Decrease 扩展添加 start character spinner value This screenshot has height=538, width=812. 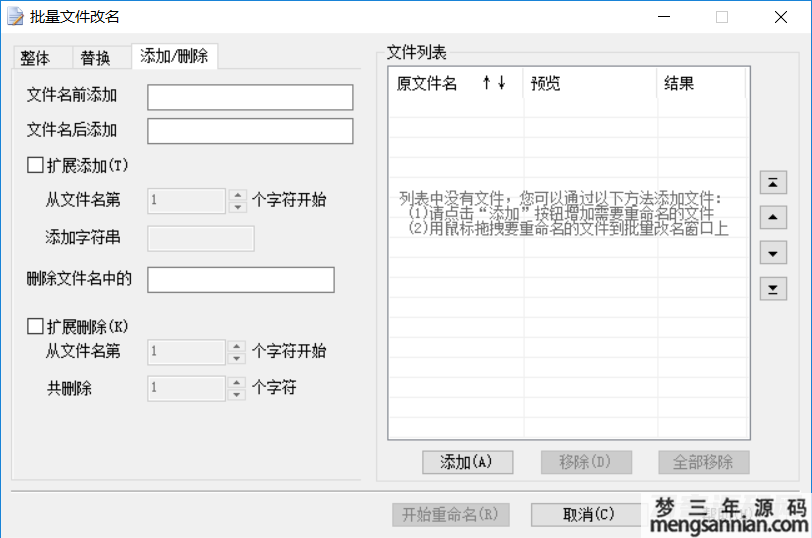(x=238, y=207)
